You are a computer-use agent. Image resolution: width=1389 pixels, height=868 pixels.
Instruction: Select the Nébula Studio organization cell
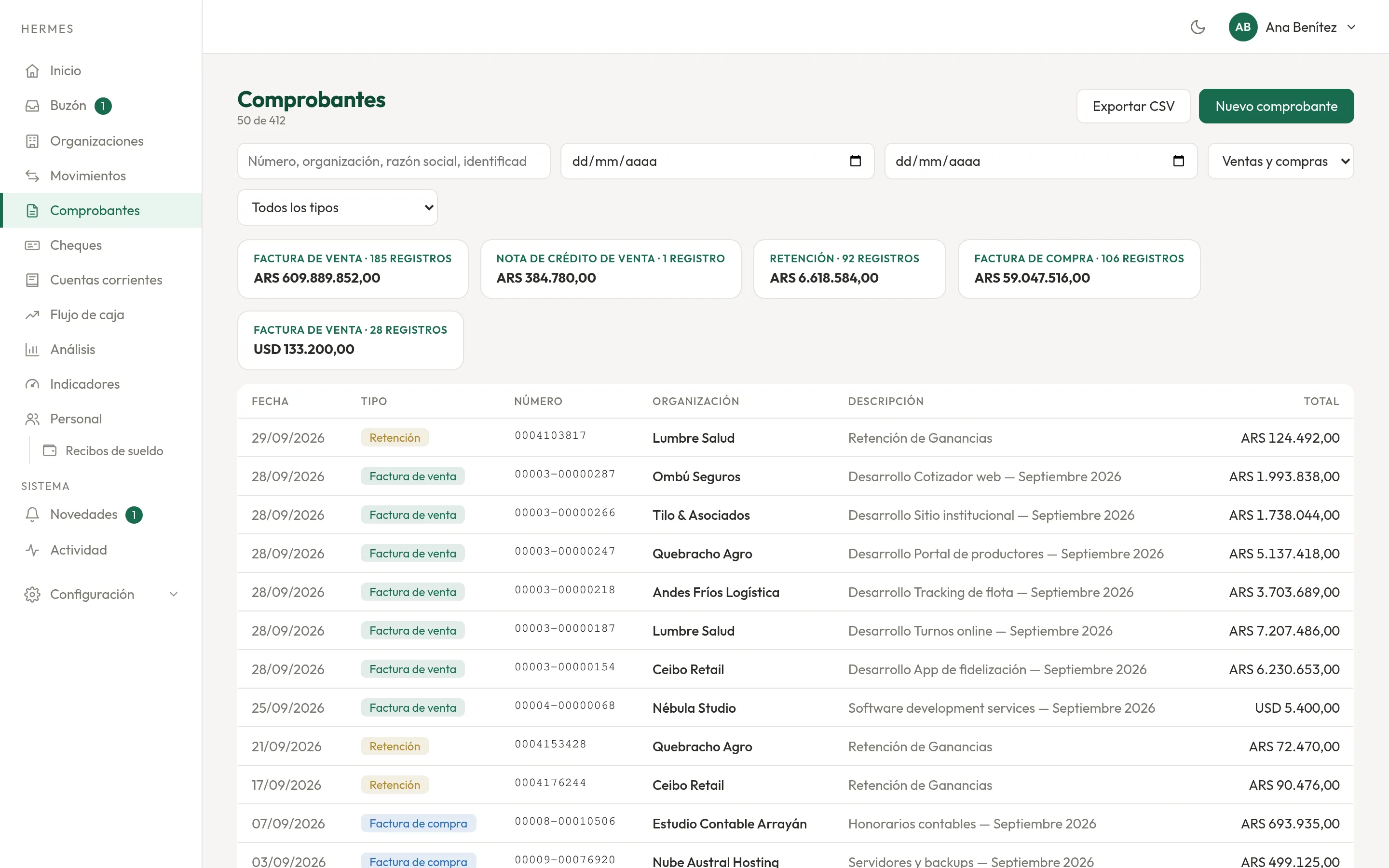coord(694,708)
